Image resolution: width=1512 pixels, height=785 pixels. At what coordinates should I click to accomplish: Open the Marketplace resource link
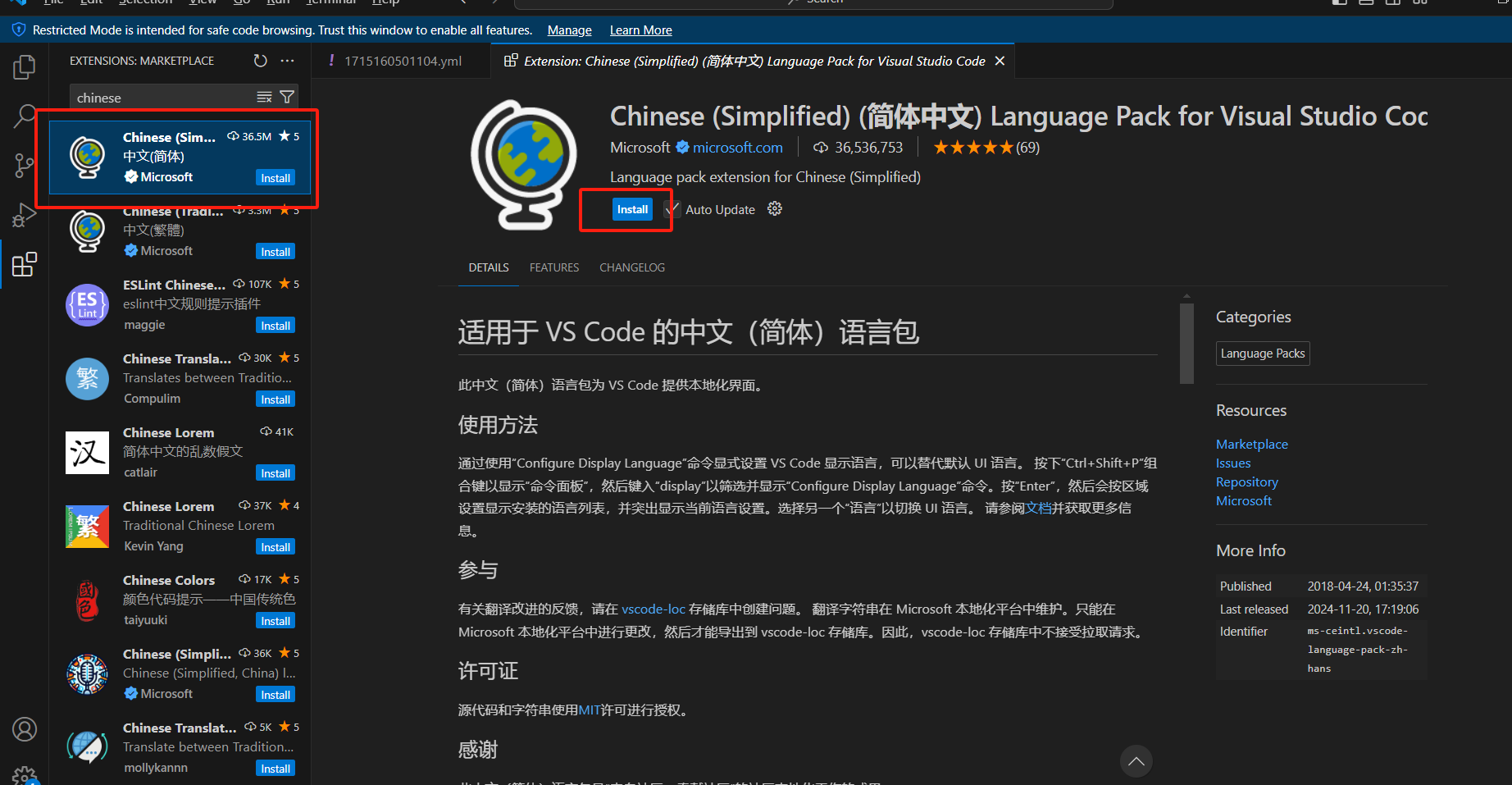[1252, 445]
